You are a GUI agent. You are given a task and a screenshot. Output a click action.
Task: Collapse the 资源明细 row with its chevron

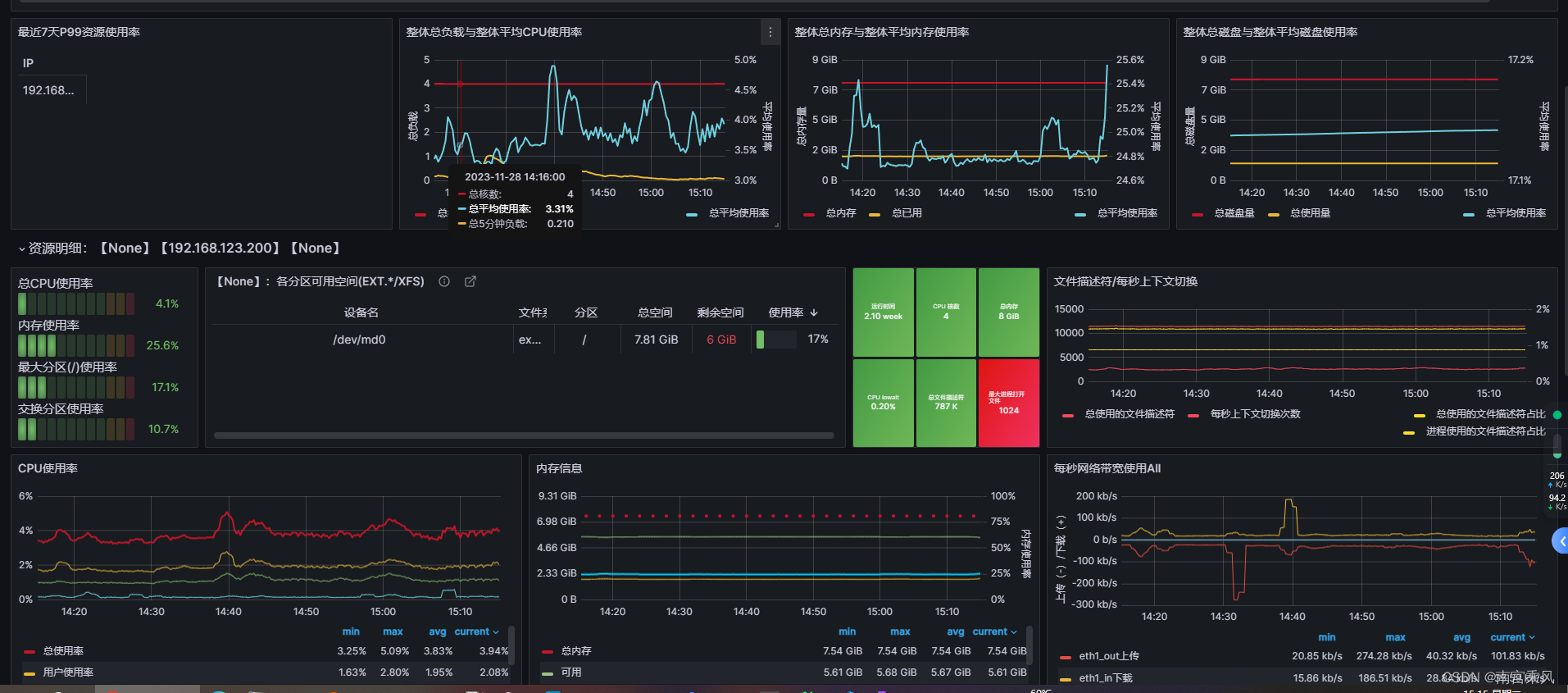[x=21, y=248]
